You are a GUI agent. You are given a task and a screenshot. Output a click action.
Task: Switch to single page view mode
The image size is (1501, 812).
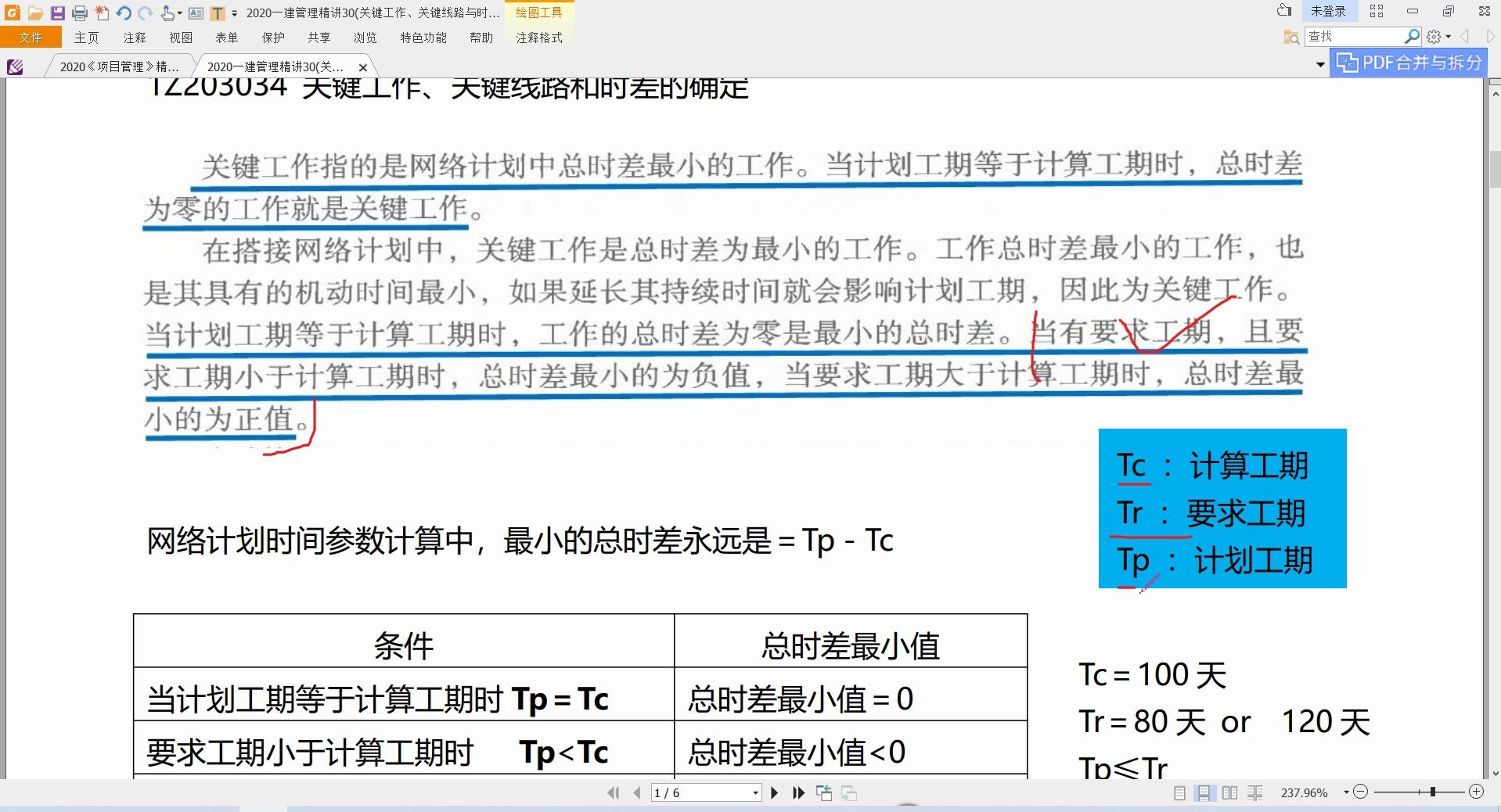(x=1179, y=793)
